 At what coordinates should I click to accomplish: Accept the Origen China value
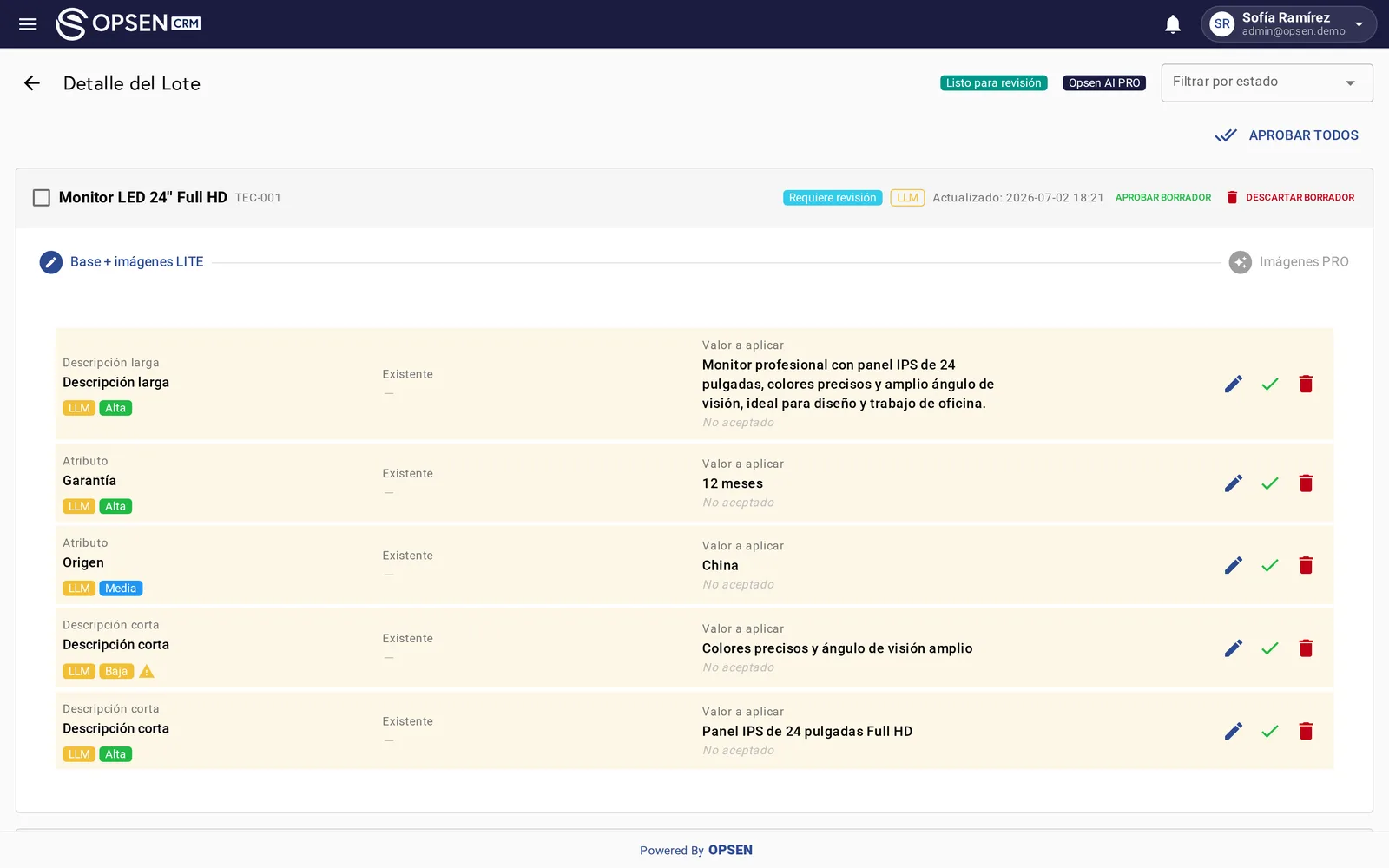(1270, 565)
